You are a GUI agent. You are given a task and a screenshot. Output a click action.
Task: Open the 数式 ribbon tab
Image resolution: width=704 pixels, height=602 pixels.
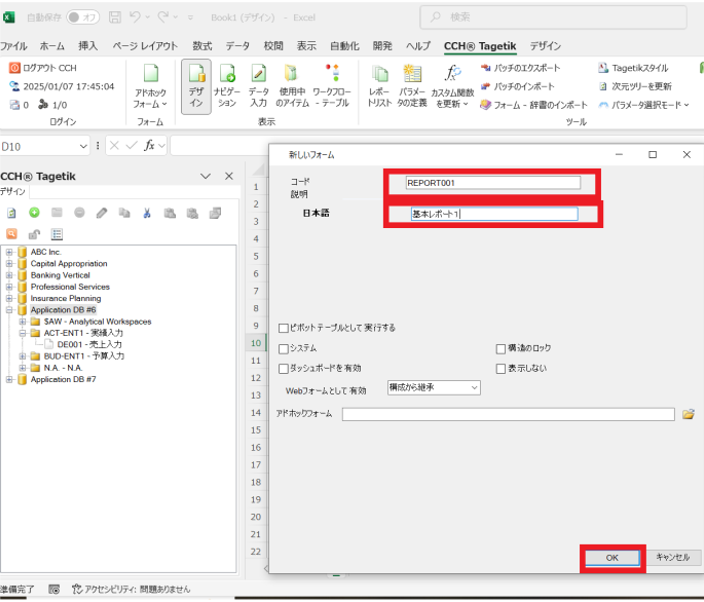pyautogui.click(x=202, y=46)
